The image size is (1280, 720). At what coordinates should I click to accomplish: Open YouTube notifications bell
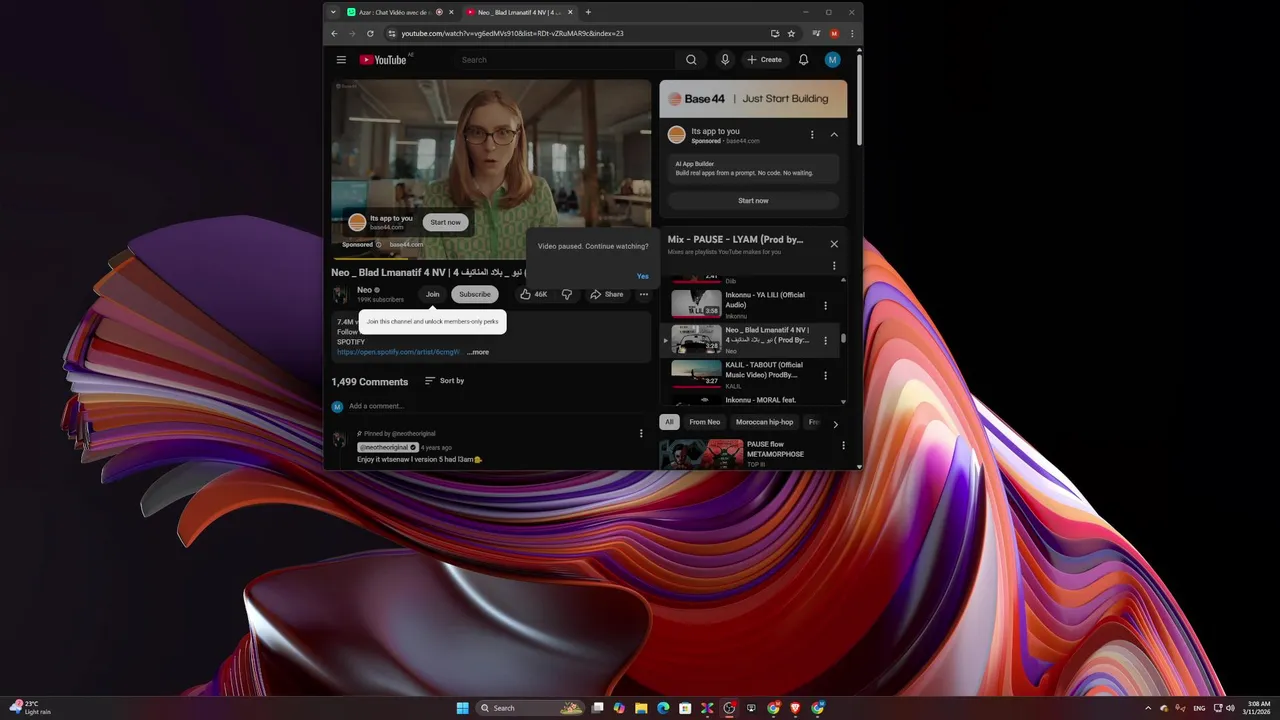(x=803, y=60)
